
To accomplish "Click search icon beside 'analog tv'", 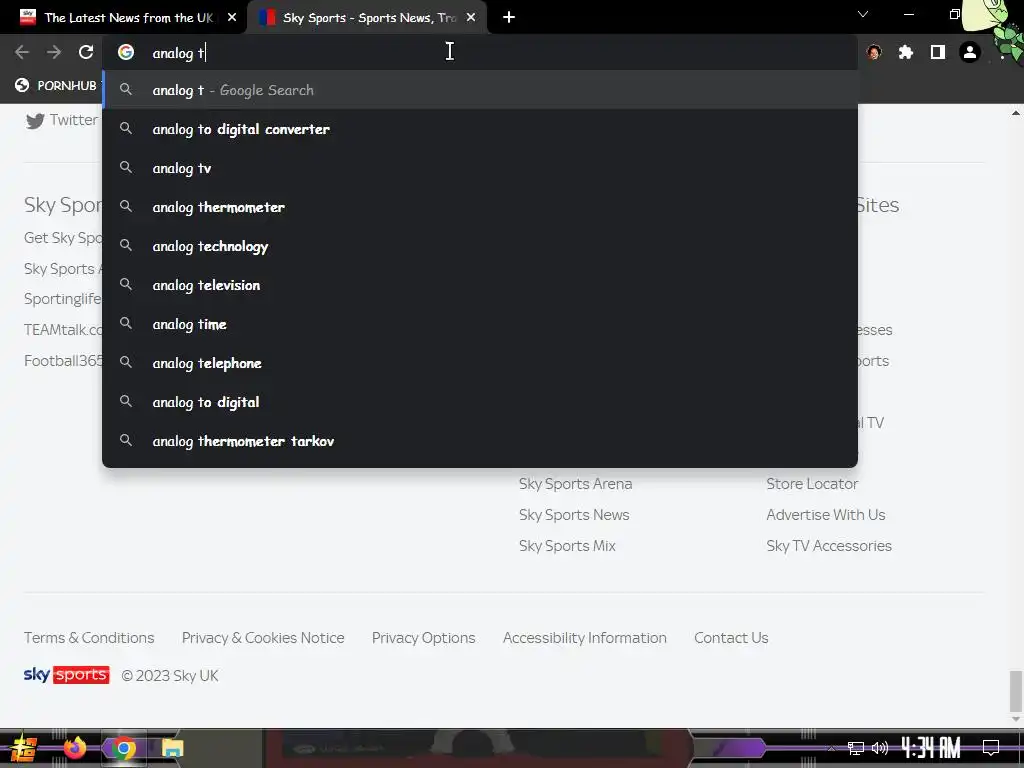I will click(x=126, y=168).
